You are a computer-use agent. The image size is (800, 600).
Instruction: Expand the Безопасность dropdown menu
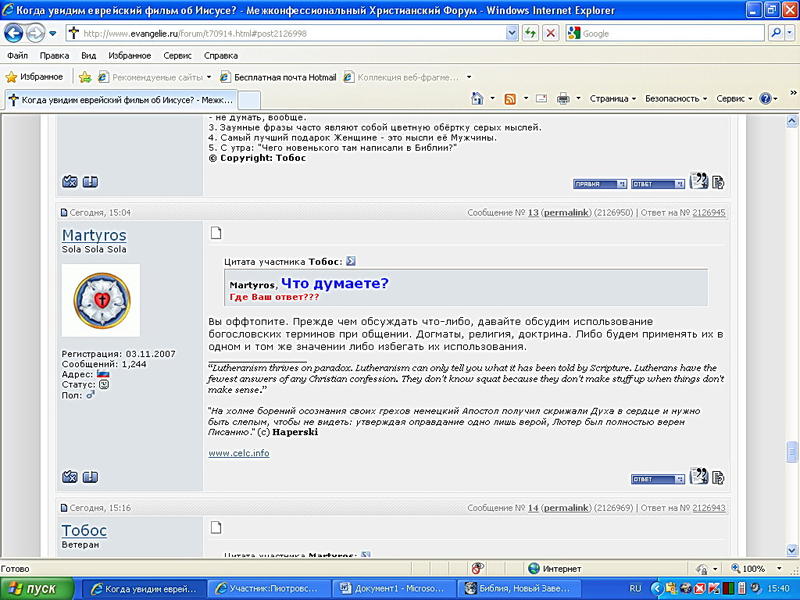[x=675, y=99]
